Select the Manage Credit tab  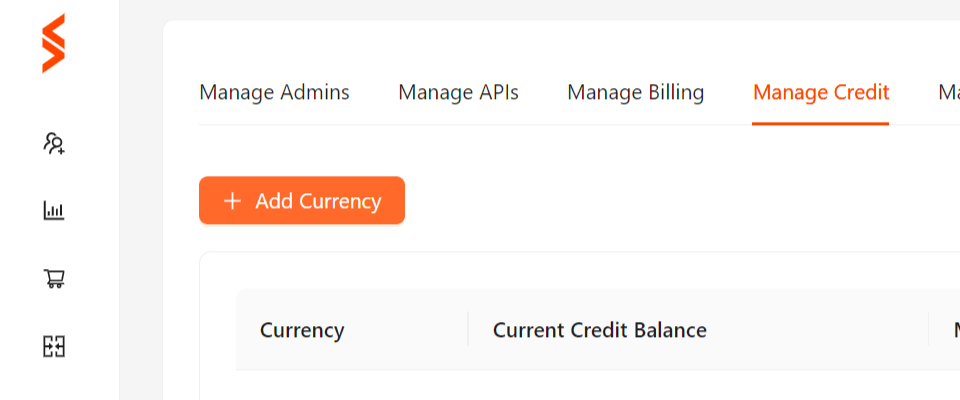[x=821, y=92]
